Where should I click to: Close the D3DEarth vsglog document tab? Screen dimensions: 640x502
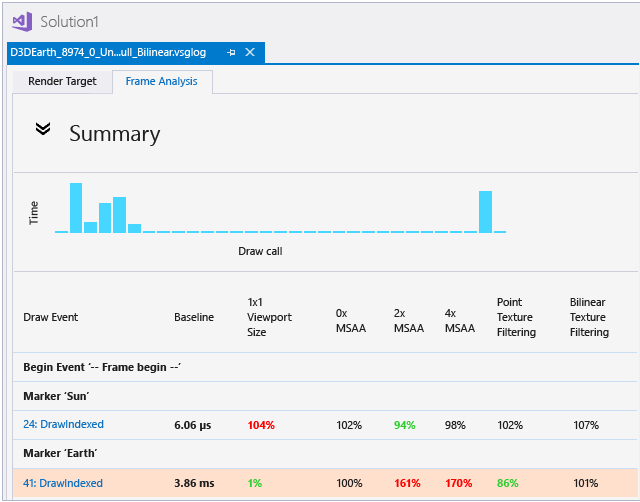(x=250, y=52)
